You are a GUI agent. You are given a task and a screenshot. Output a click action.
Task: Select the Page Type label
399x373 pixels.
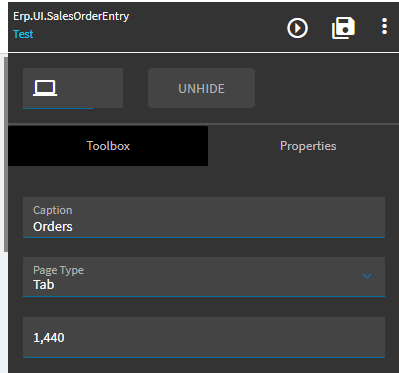58,270
